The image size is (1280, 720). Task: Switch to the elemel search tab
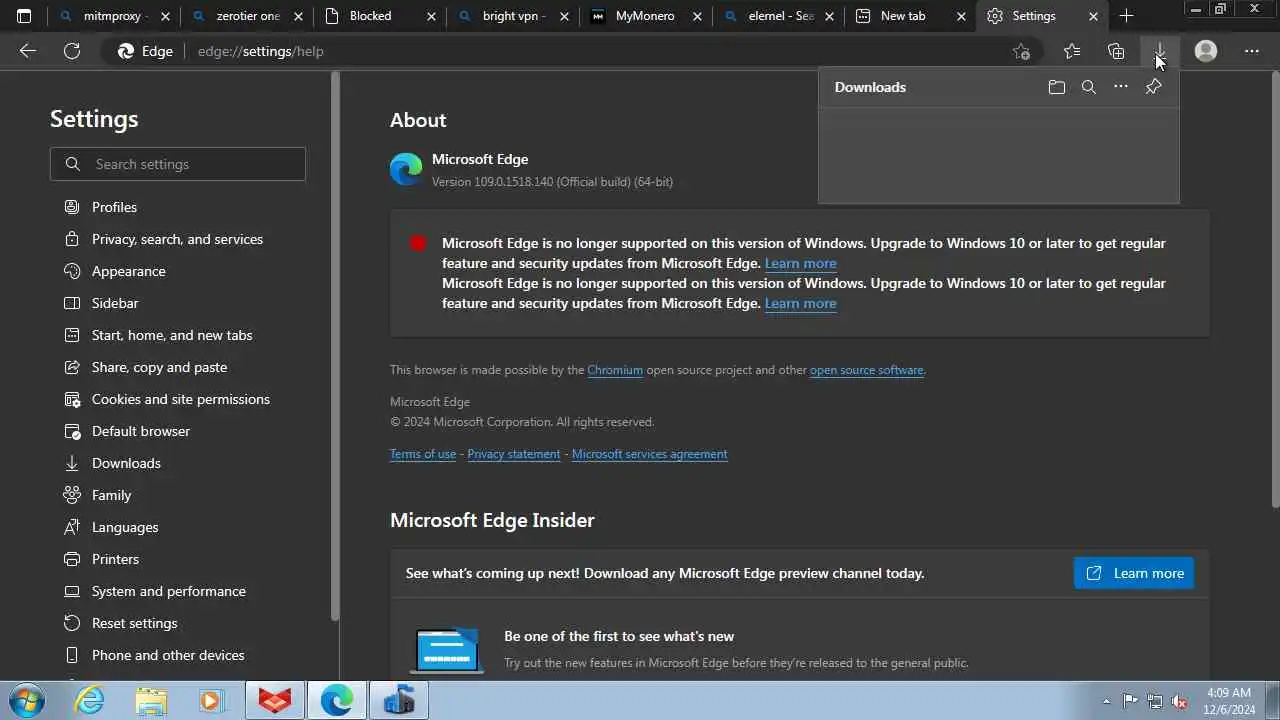coord(779,16)
